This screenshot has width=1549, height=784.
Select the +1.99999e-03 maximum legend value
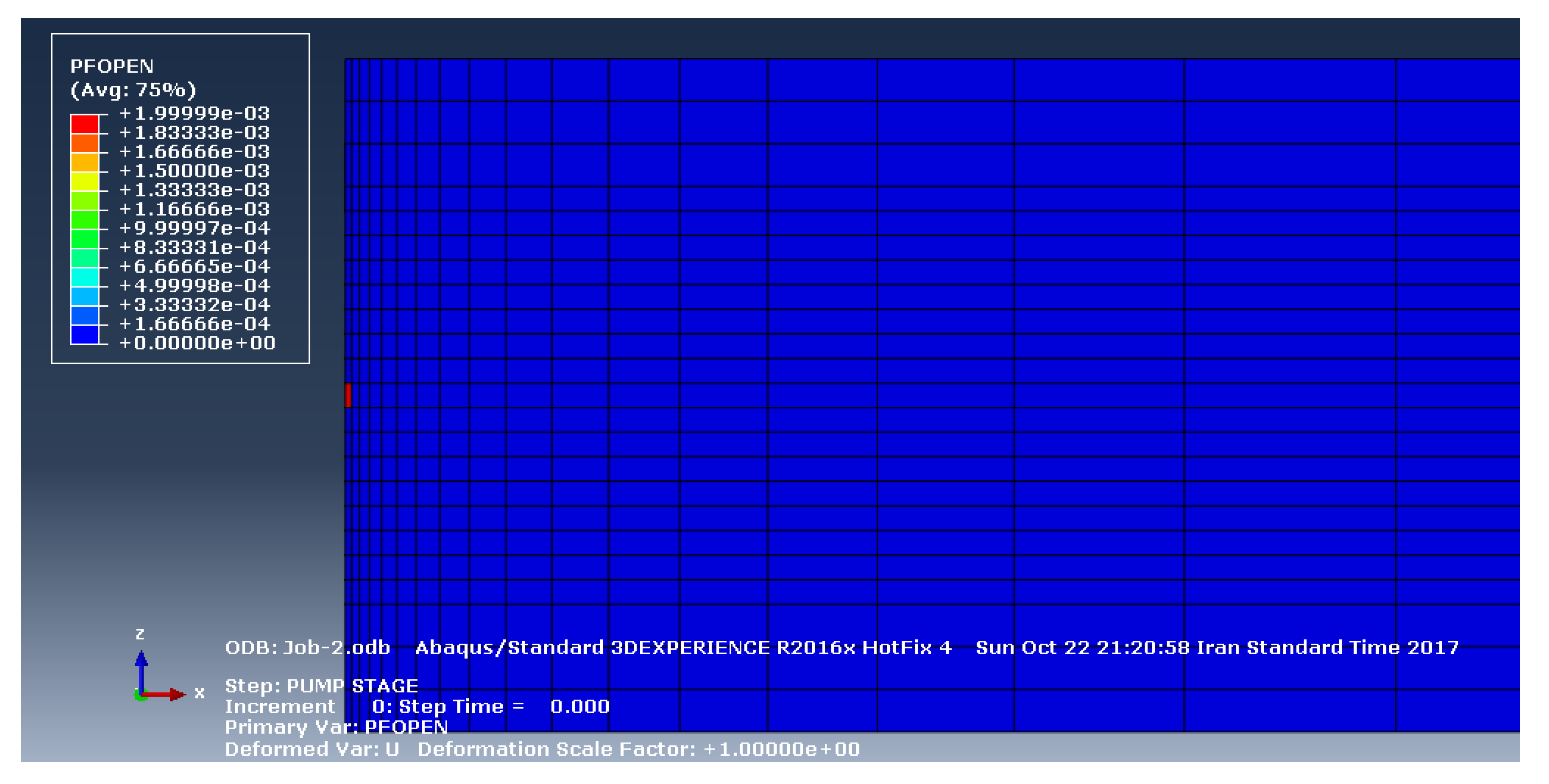click(194, 113)
